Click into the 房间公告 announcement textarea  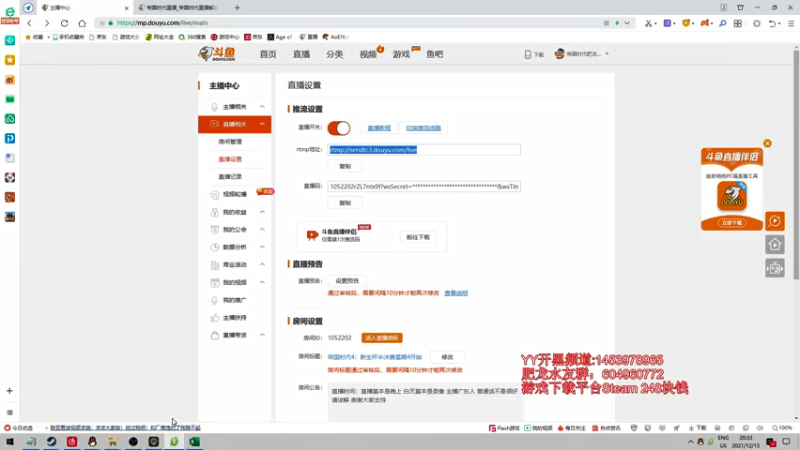(x=425, y=402)
